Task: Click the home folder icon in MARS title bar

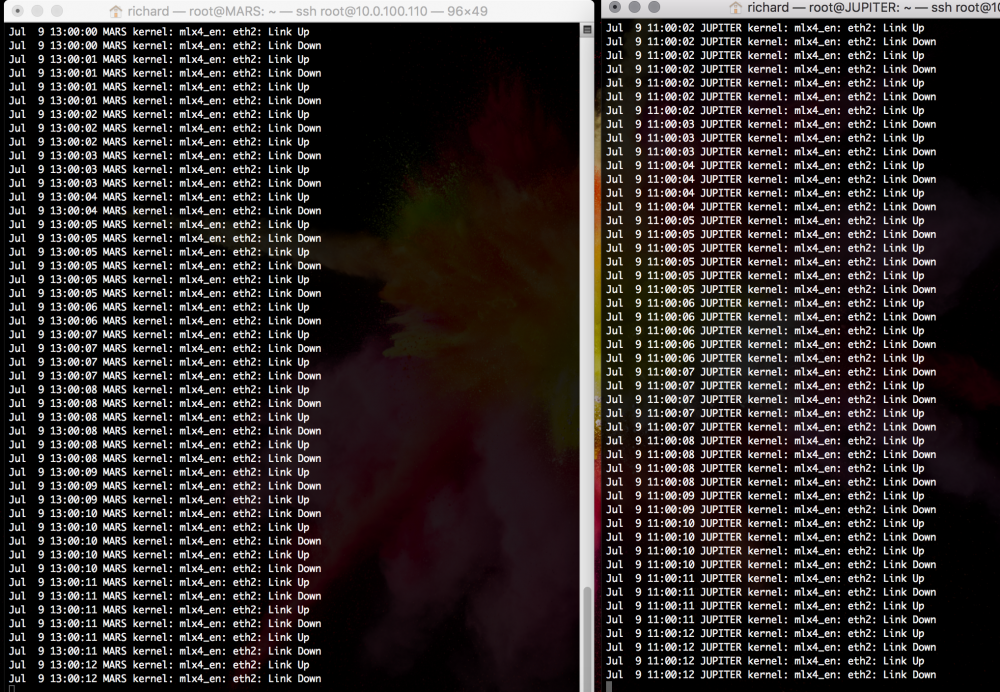Action: point(115,11)
